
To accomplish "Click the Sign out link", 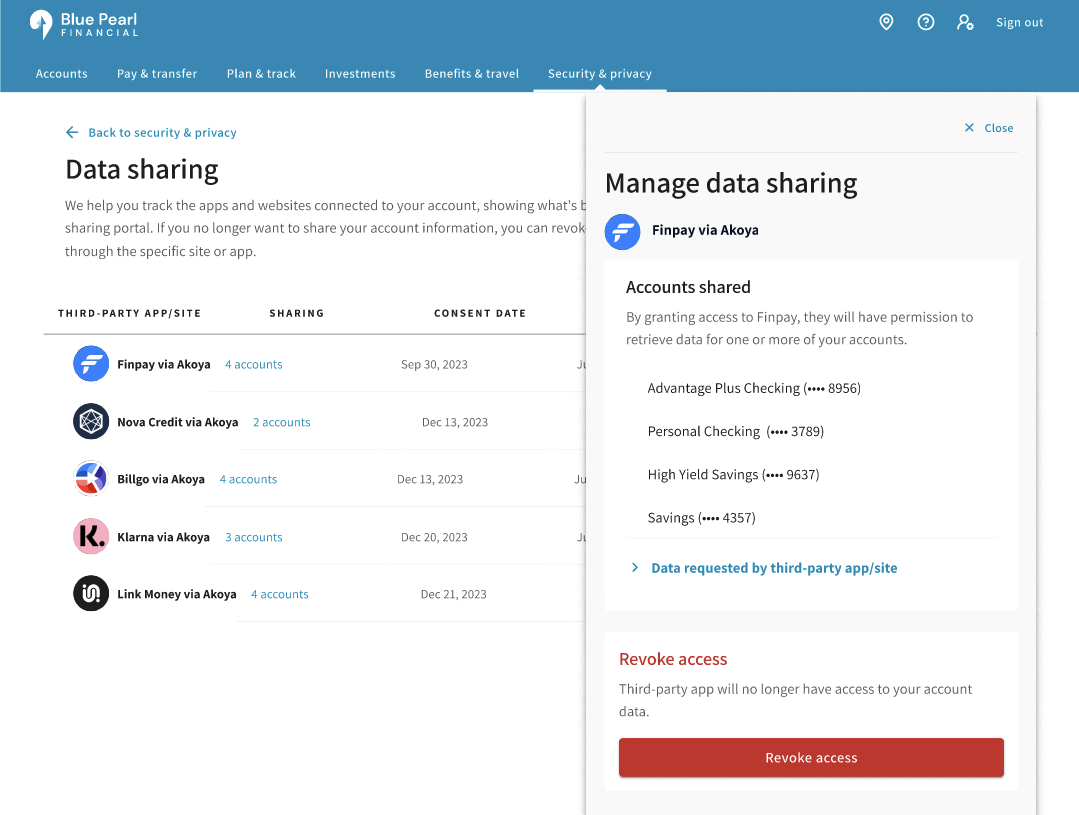I will pyautogui.click(x=1019, y=22).
